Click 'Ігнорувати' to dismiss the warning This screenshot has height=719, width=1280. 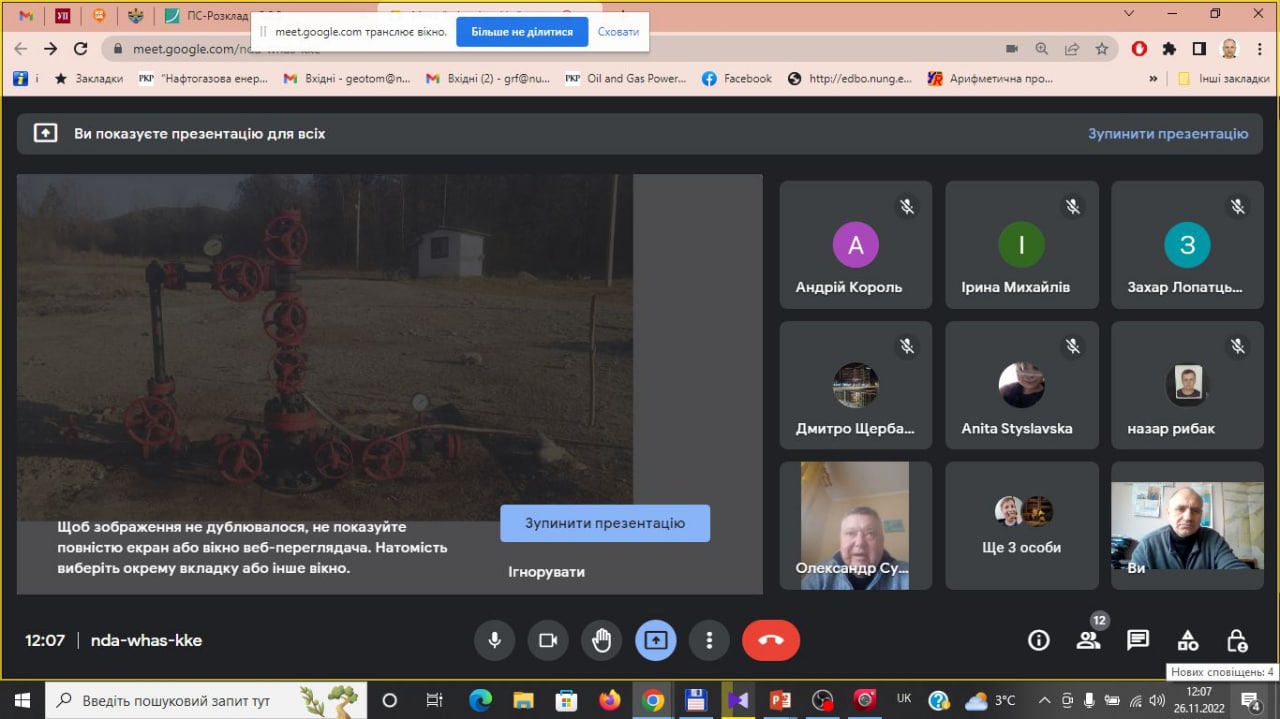(x=546, y=572)
